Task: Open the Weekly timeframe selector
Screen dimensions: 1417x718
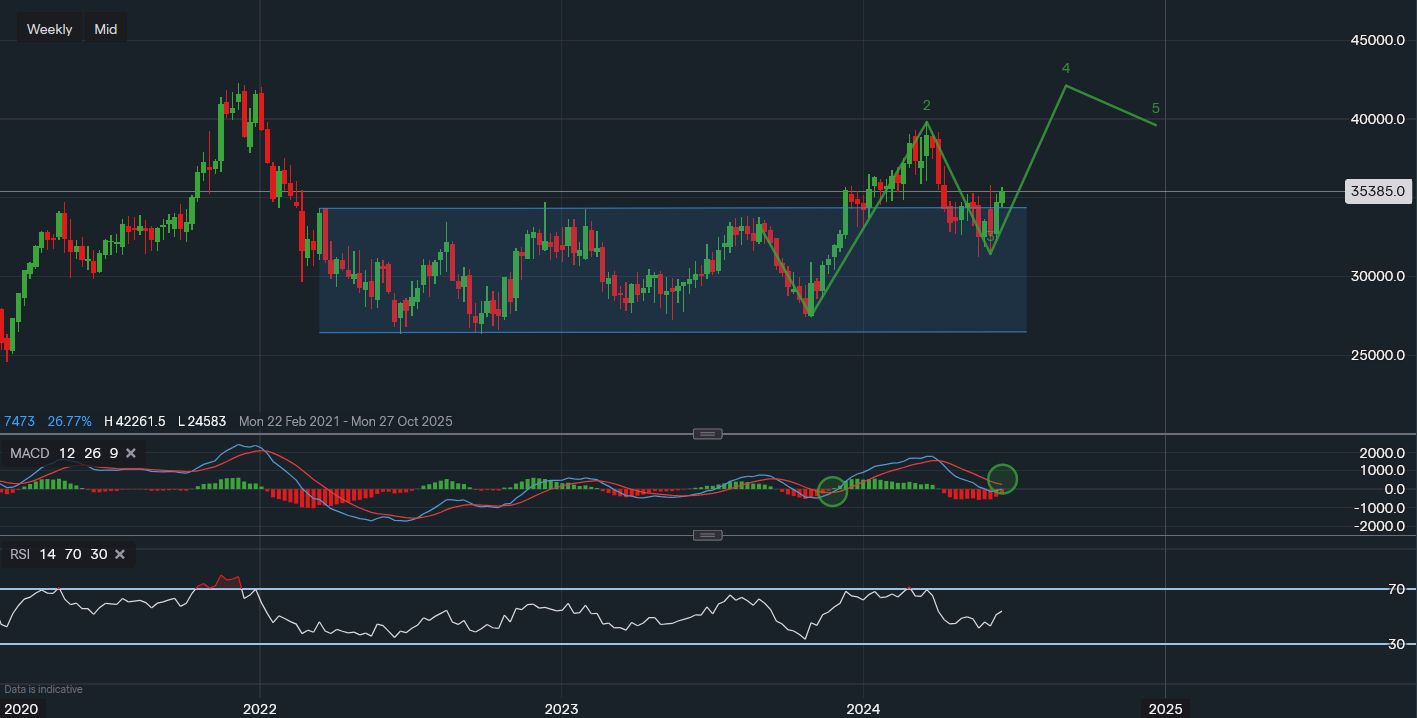Action: [x=49, y=29]
